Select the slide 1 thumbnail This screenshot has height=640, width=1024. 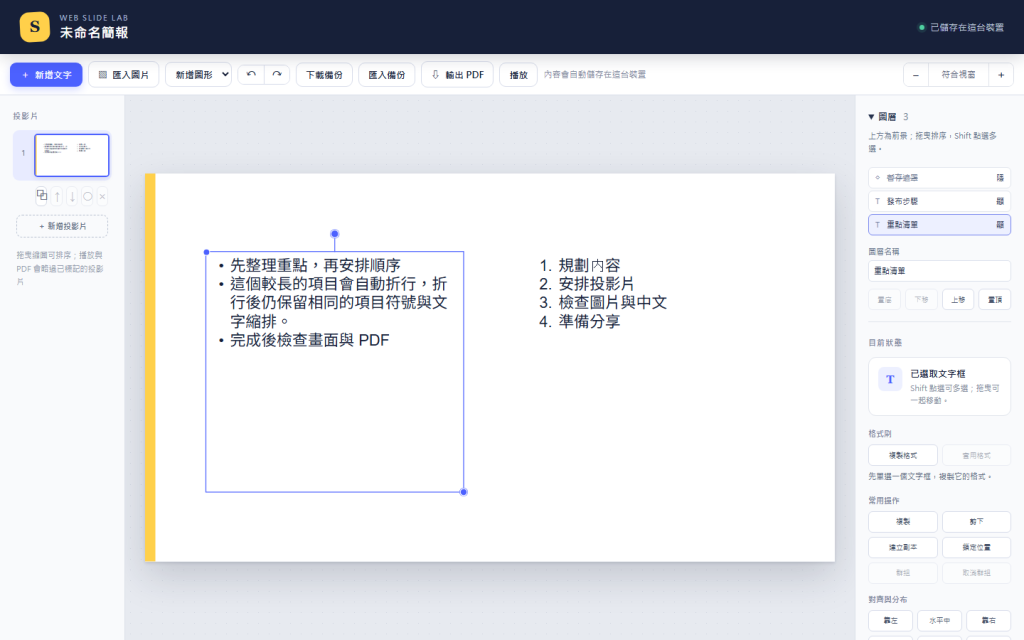pyautogui.click(x=72, y=155)
